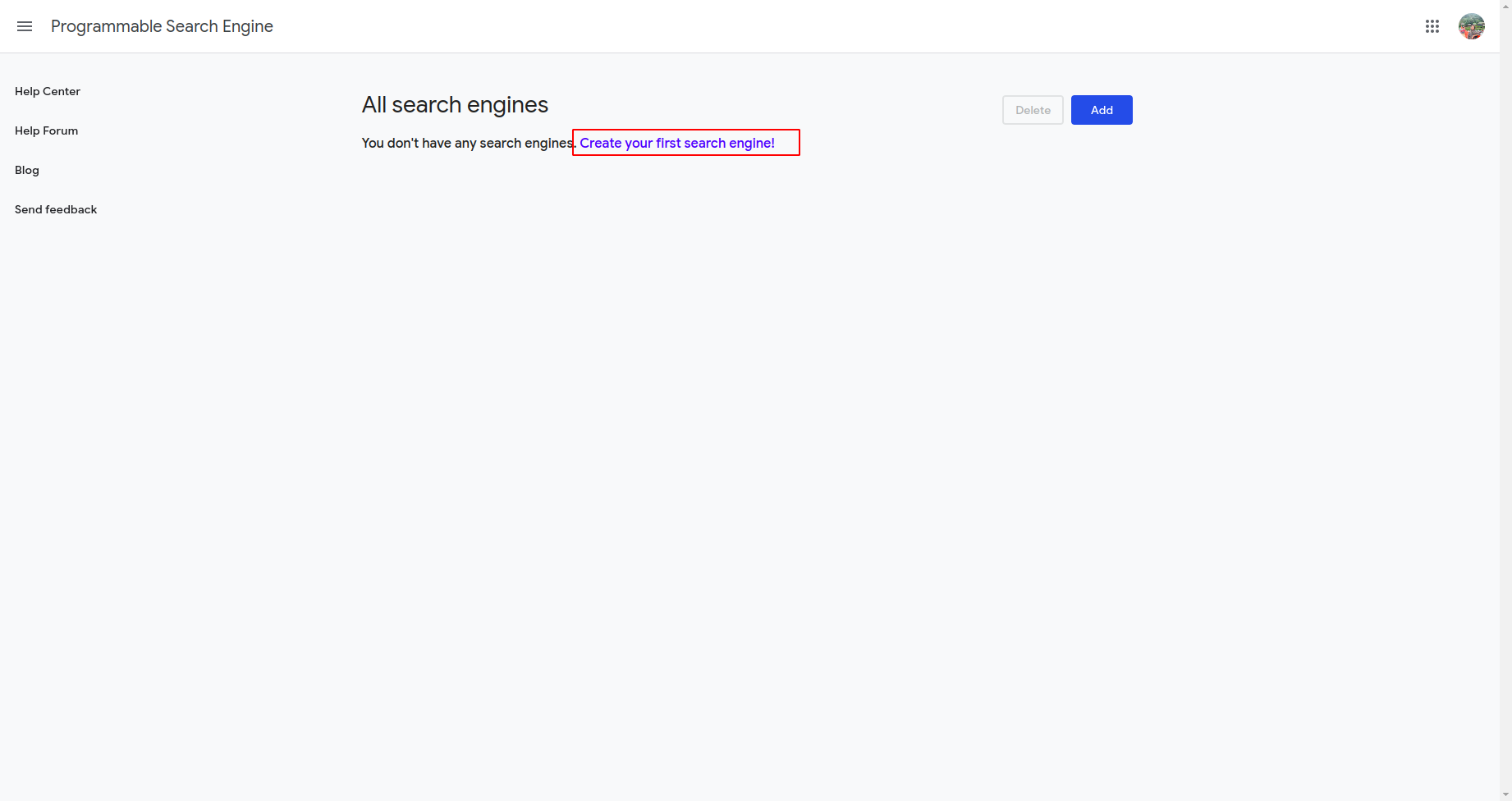Select Send feedback in sidebar
This screenshot has width=1512, height=801.
tap(56, 209)
